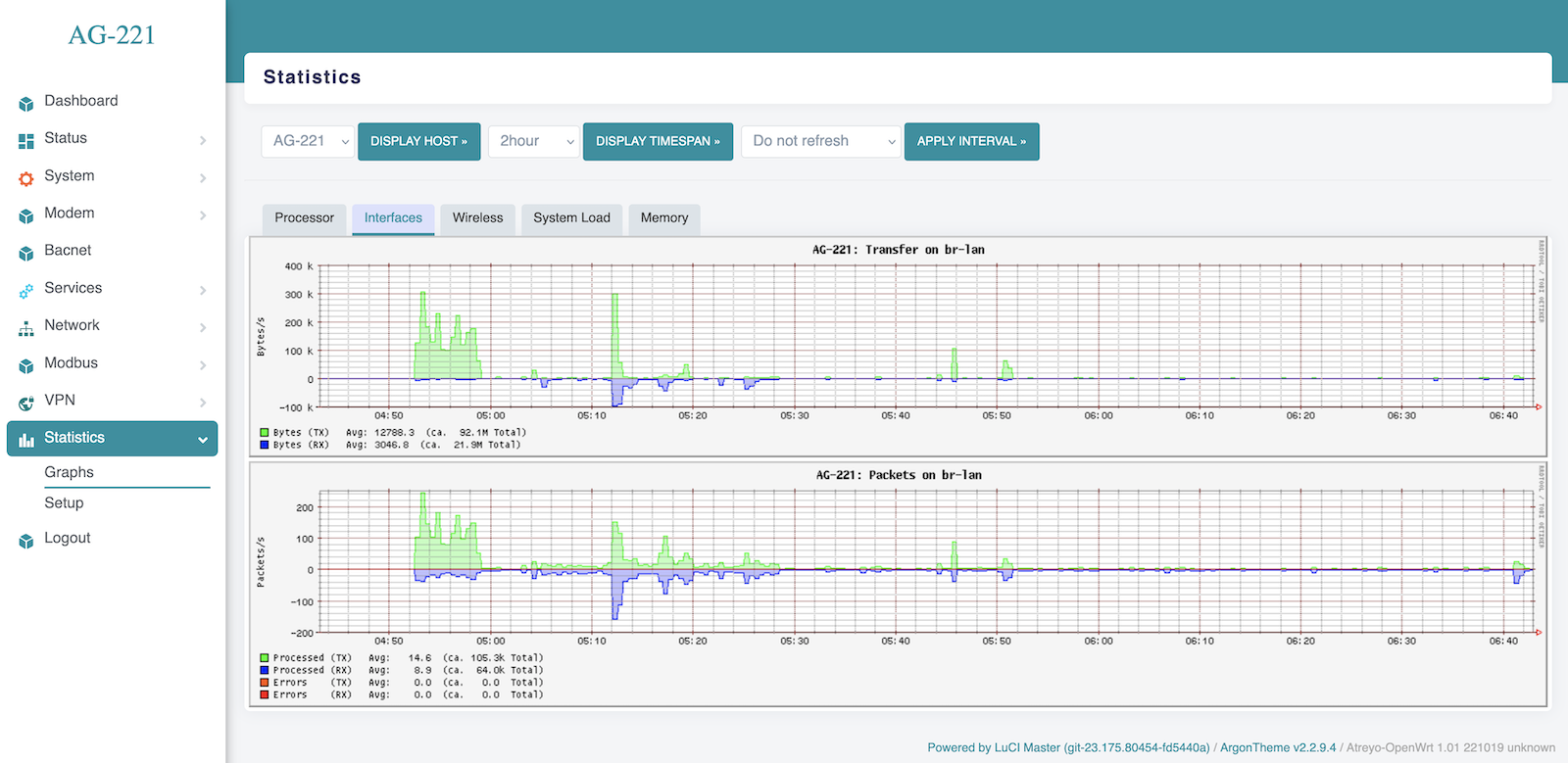1568x763 pixels.
Task: Switch to the Processor tab
Action: click(304, 218)
